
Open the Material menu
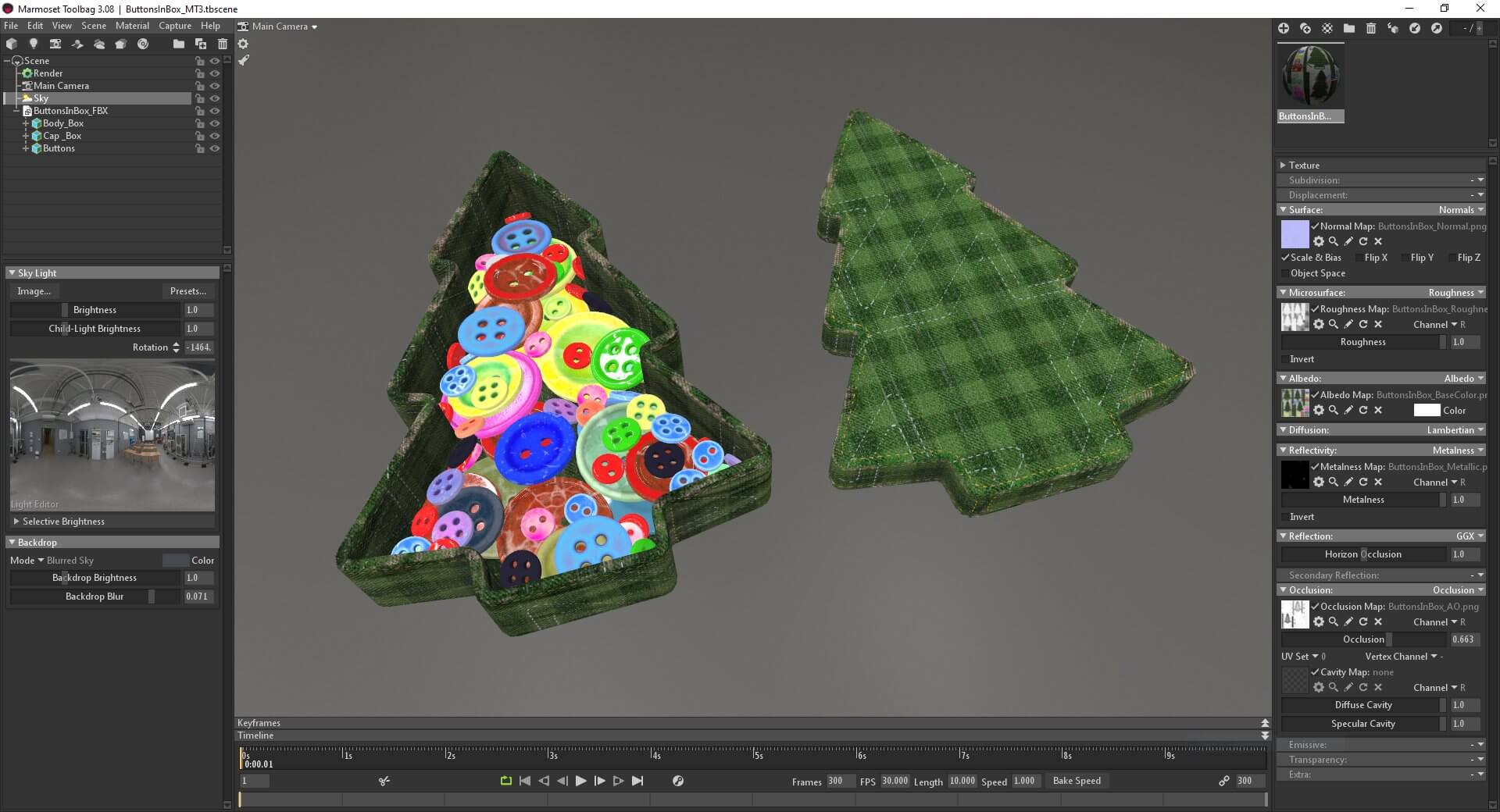pyautogui.click(x=132, y=26)
